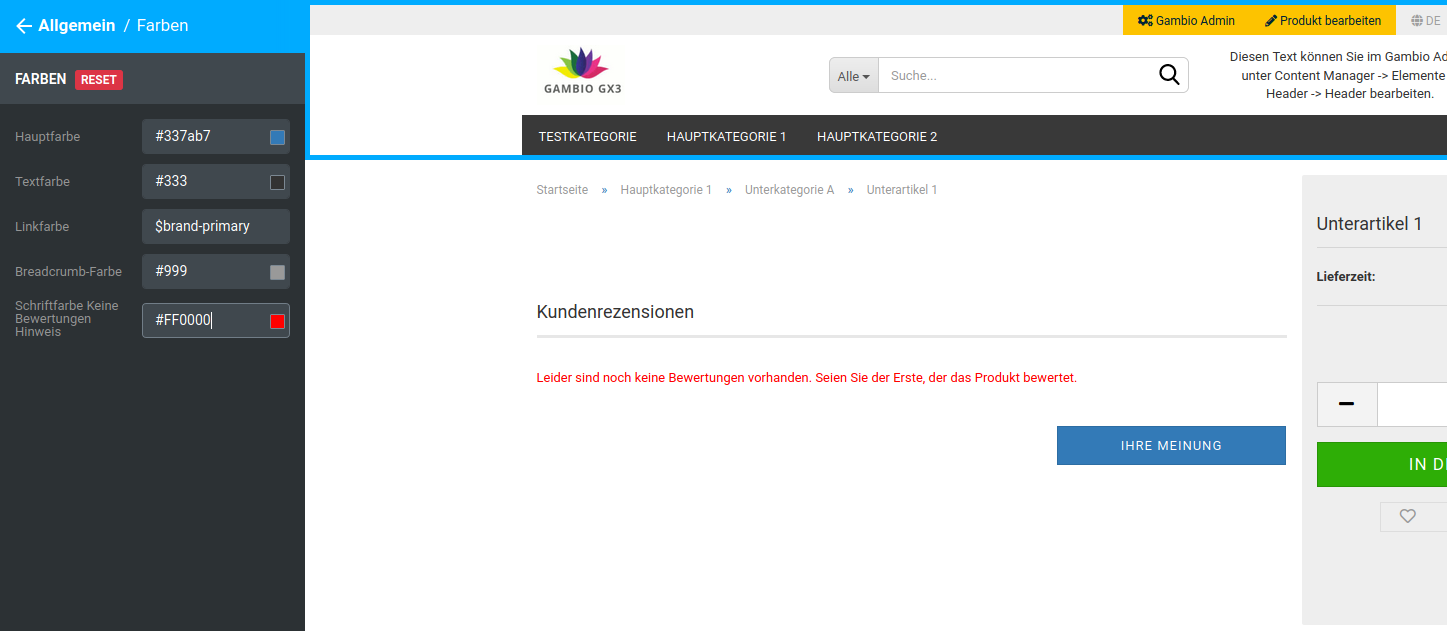Go back to Allgemein using the arrow
The height and width of the screenshot is (631, 1447).
pyautogui.click(x=24, y=26)
